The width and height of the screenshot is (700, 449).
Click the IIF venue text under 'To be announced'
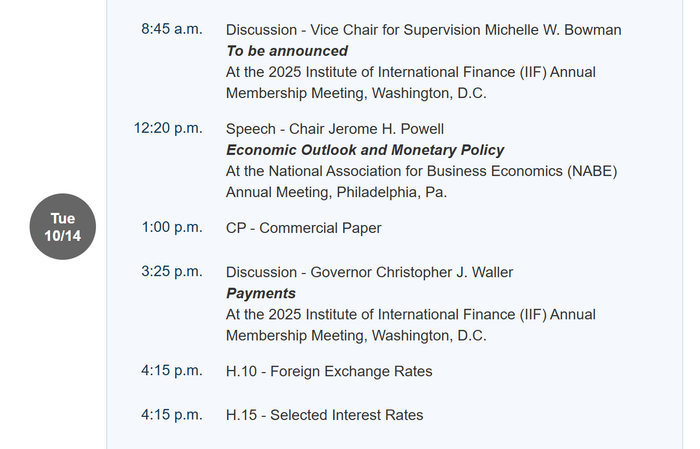click(x=410, y=72)
